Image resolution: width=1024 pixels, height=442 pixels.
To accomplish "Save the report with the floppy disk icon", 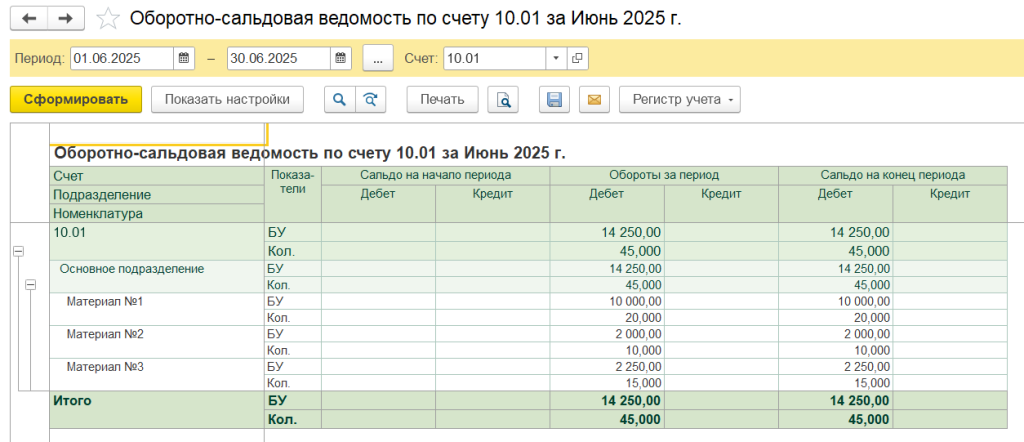I will coord(554,99).
